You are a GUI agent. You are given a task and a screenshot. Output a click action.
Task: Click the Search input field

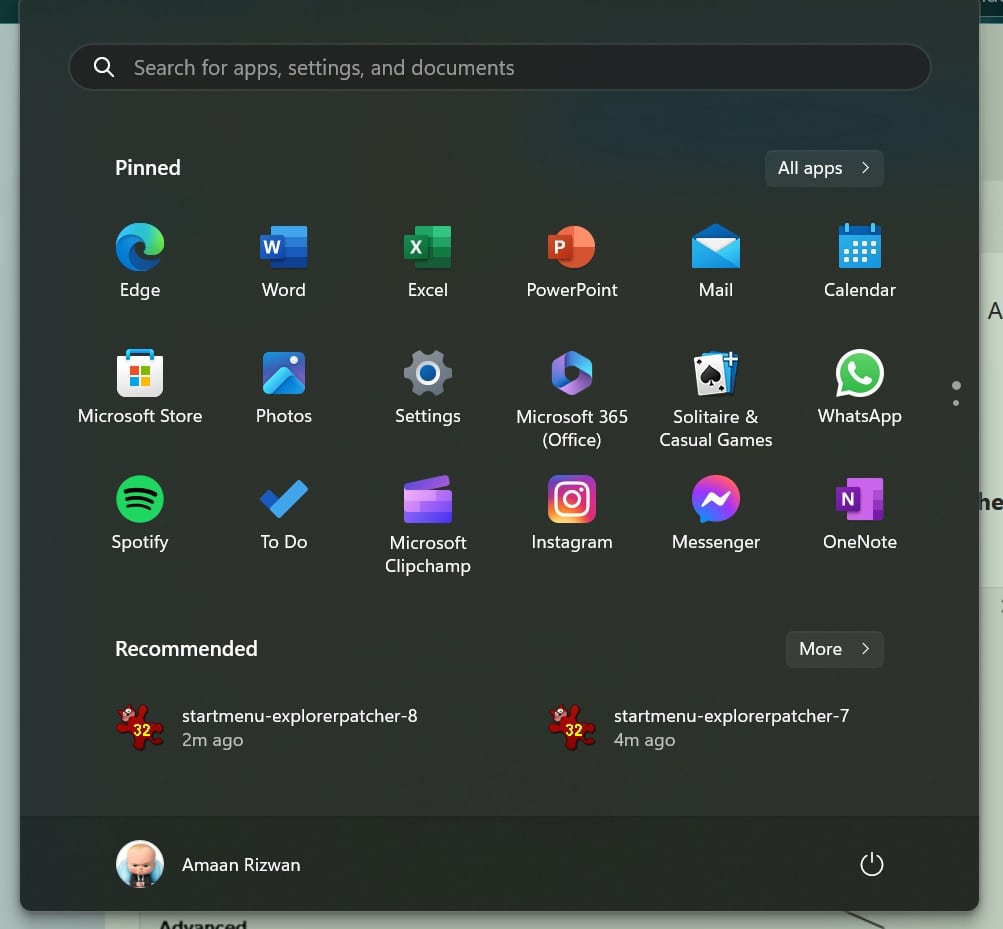499,66
